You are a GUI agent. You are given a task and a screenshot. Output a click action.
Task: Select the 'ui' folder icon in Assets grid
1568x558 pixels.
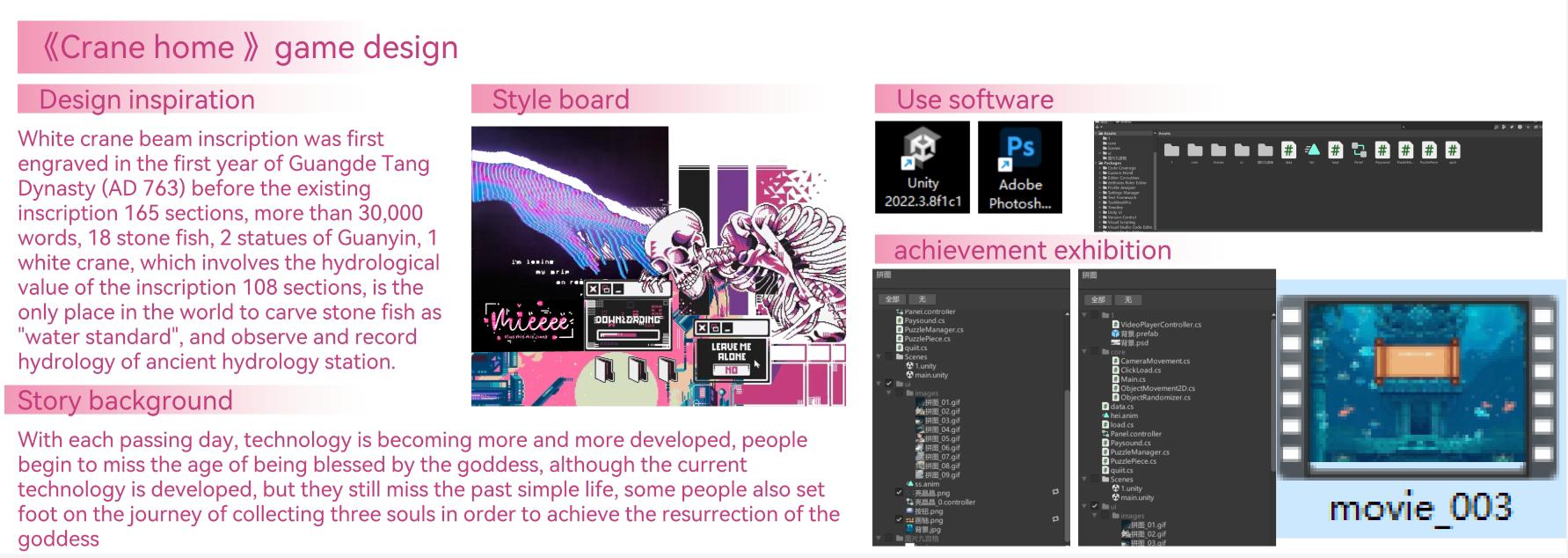click(x=1242, y=150)
